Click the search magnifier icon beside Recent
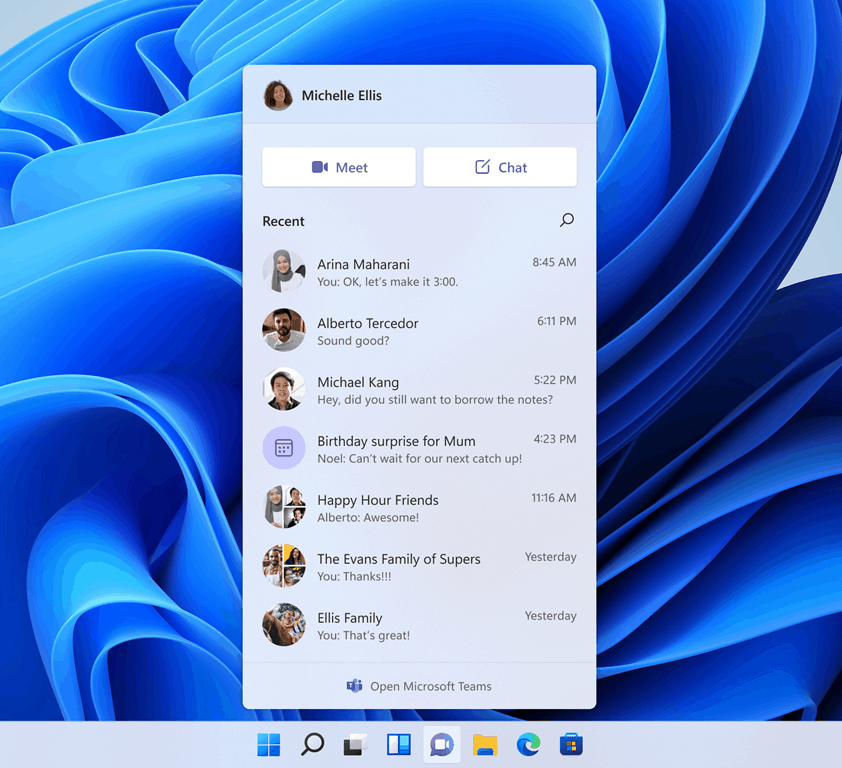Screen dimensions: 842x768 pyautogui.click(x=567, y=220)
